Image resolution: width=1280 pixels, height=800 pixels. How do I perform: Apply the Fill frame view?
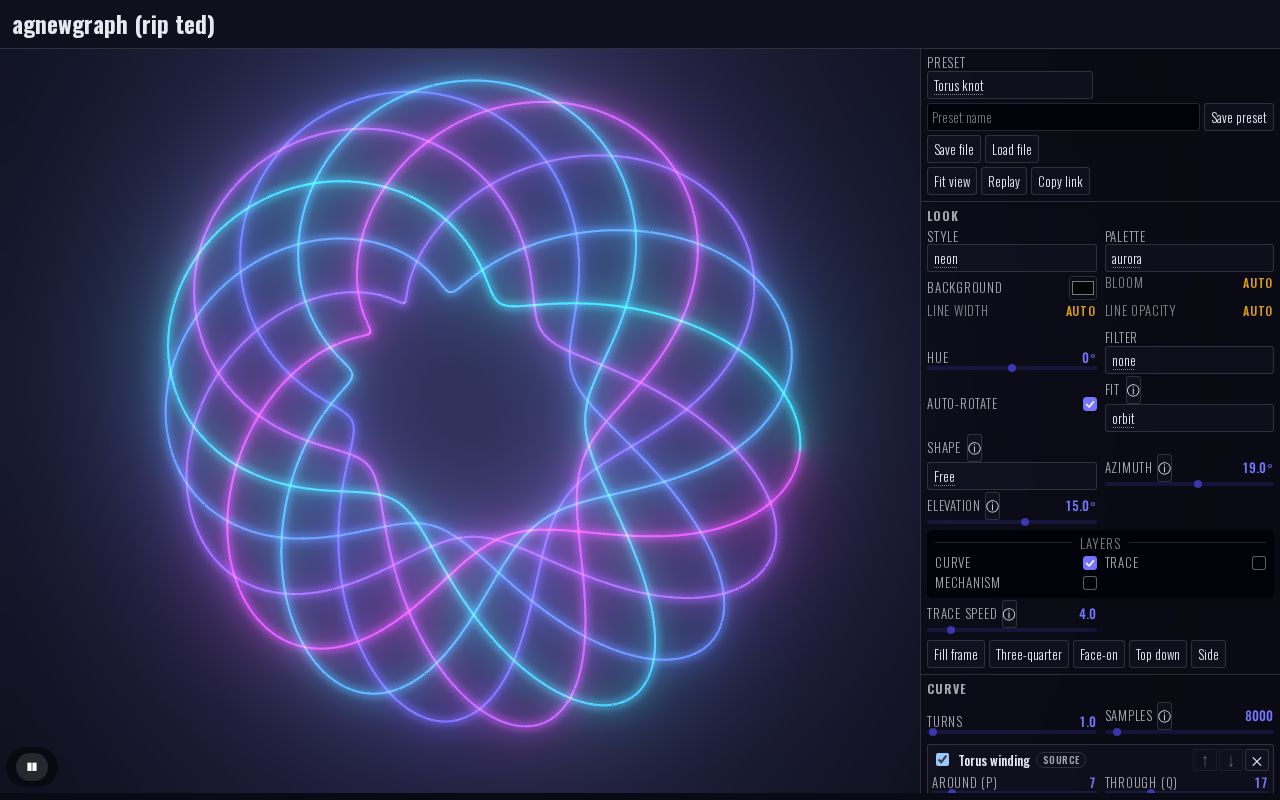pyautogui.click(x=956, y=654)
